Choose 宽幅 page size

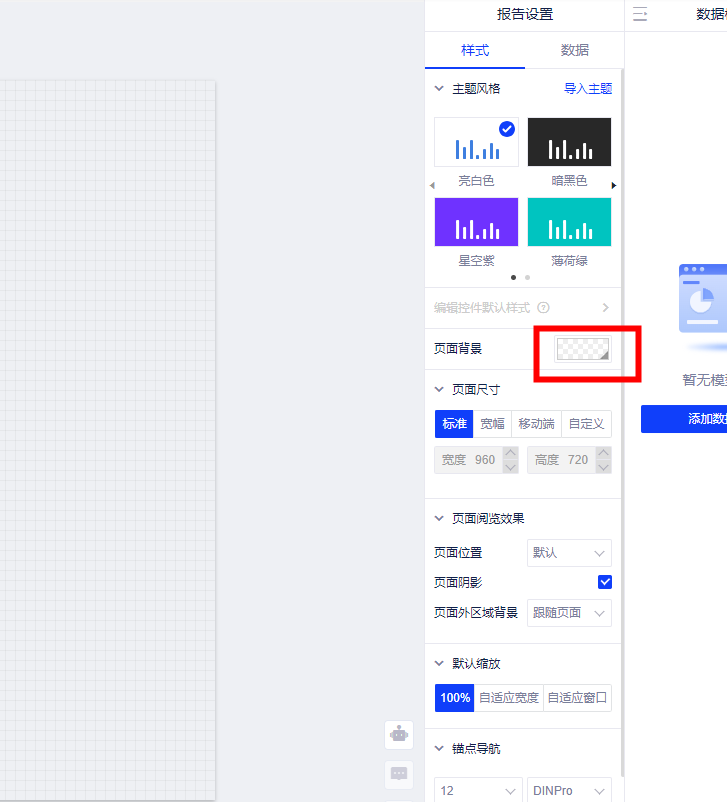(492, 424)
